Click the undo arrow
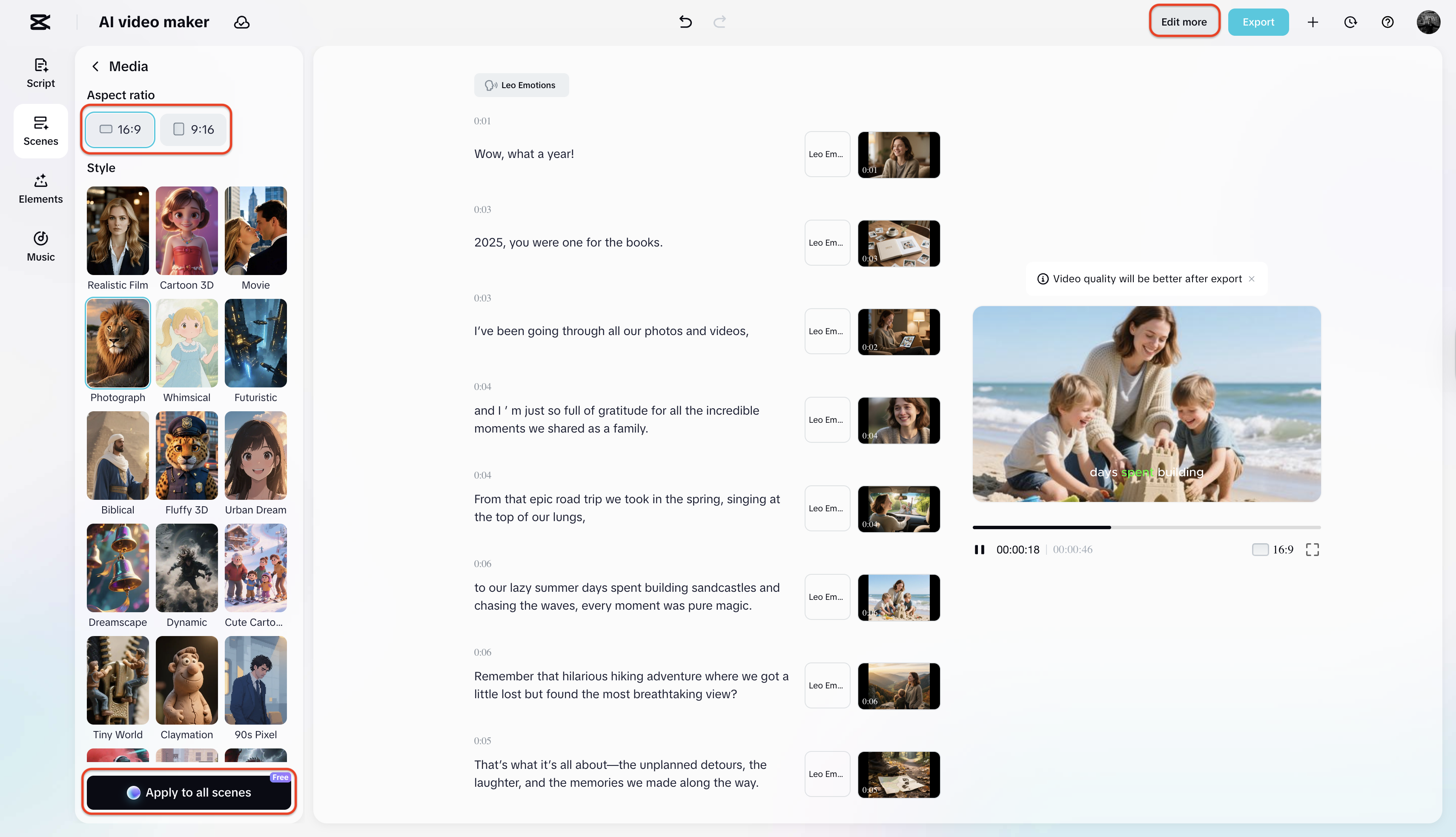This screenshot has height=837, width=1456. 685,22
